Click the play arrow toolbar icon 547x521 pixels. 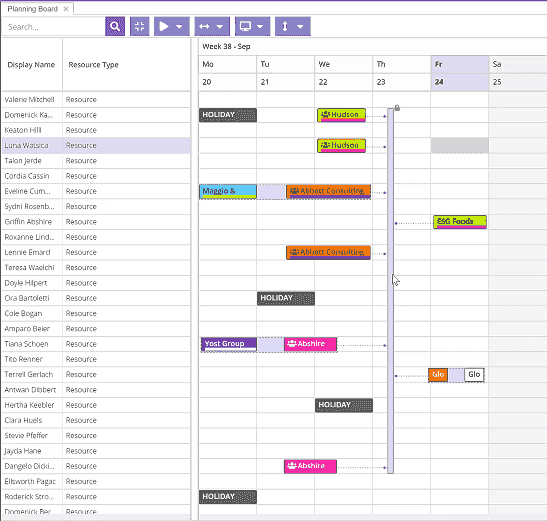(x=164, y=26)
